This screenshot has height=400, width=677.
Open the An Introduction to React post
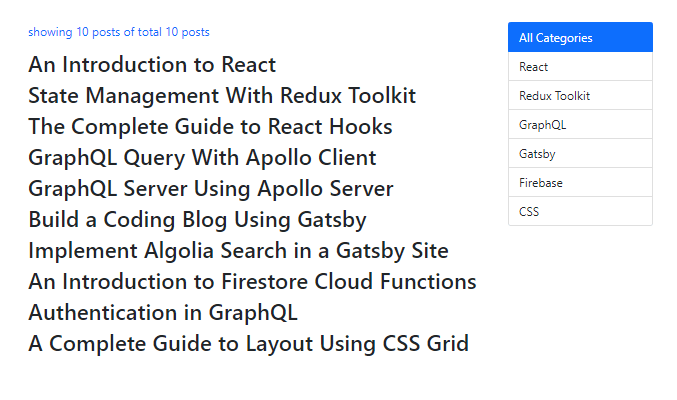[152, 65]
